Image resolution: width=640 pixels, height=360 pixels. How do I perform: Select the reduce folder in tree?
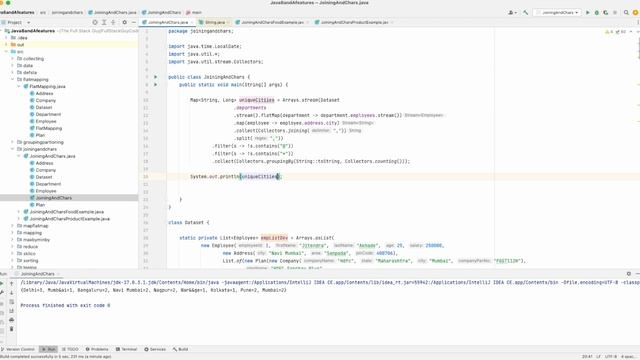pos(30,247)
